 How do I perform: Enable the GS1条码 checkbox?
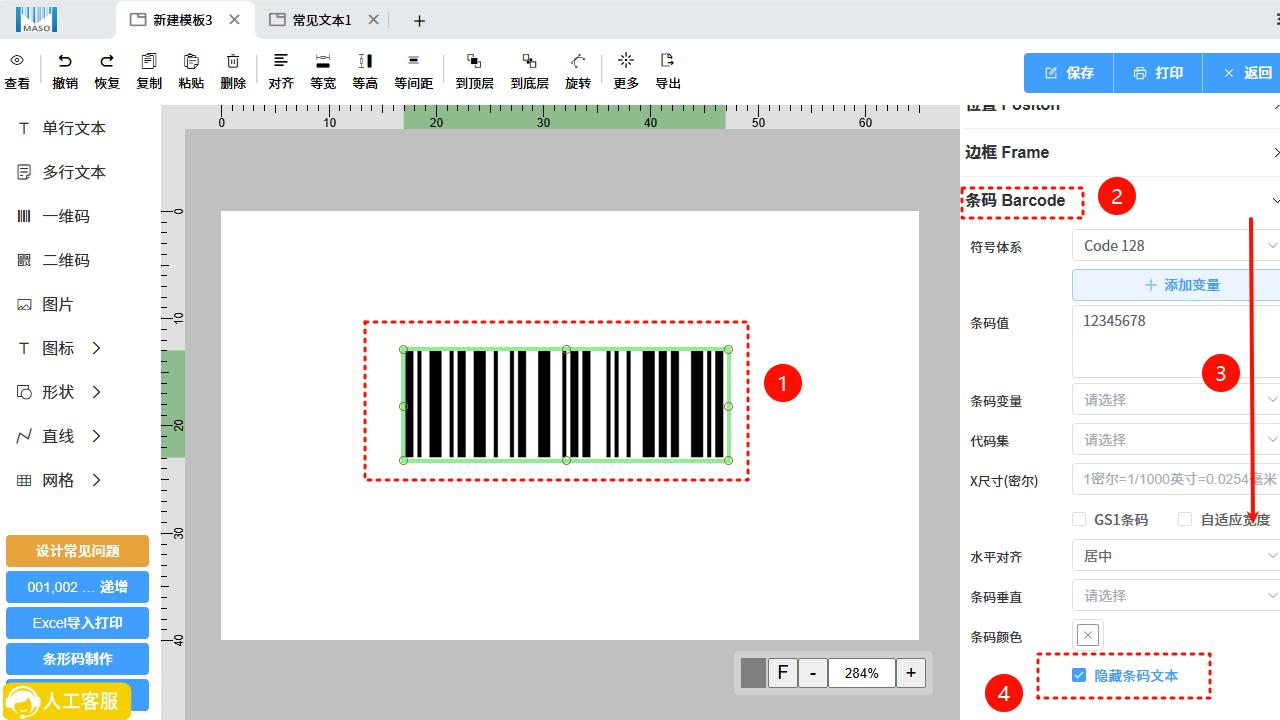coord(1079,519)
